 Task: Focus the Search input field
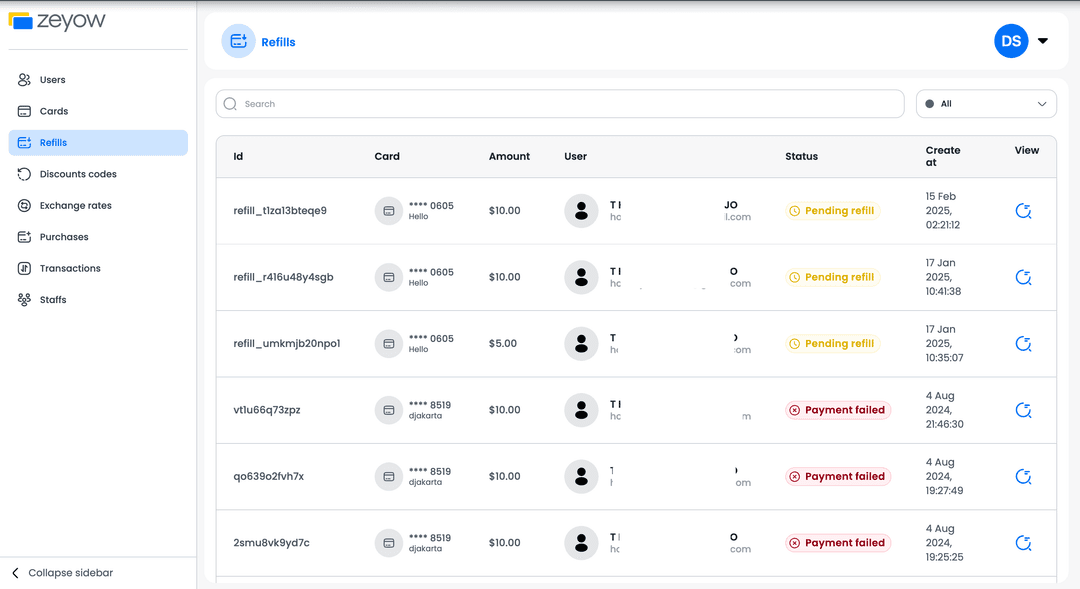(560, 104)
